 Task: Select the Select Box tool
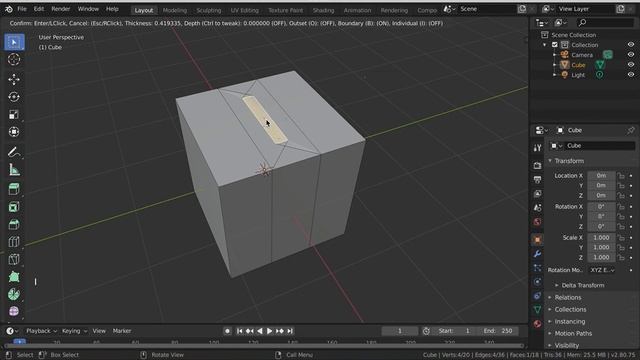click(14, 42)
